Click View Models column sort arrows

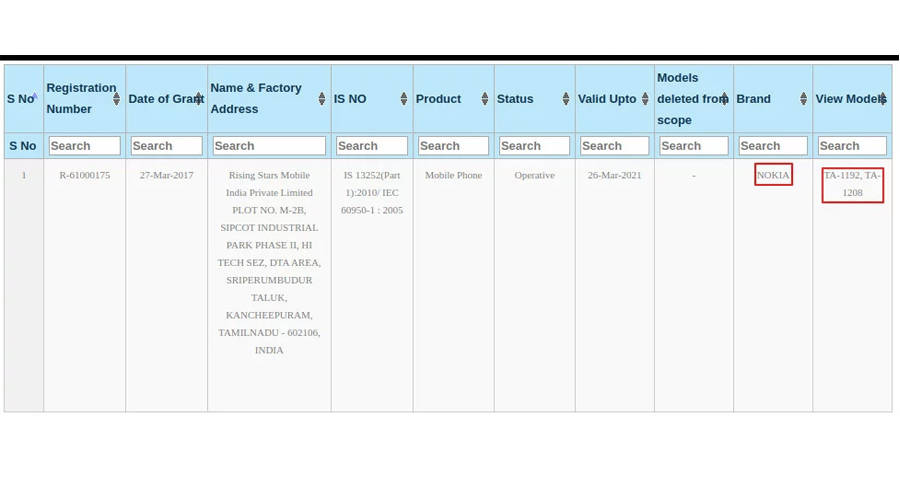point(883,99)
